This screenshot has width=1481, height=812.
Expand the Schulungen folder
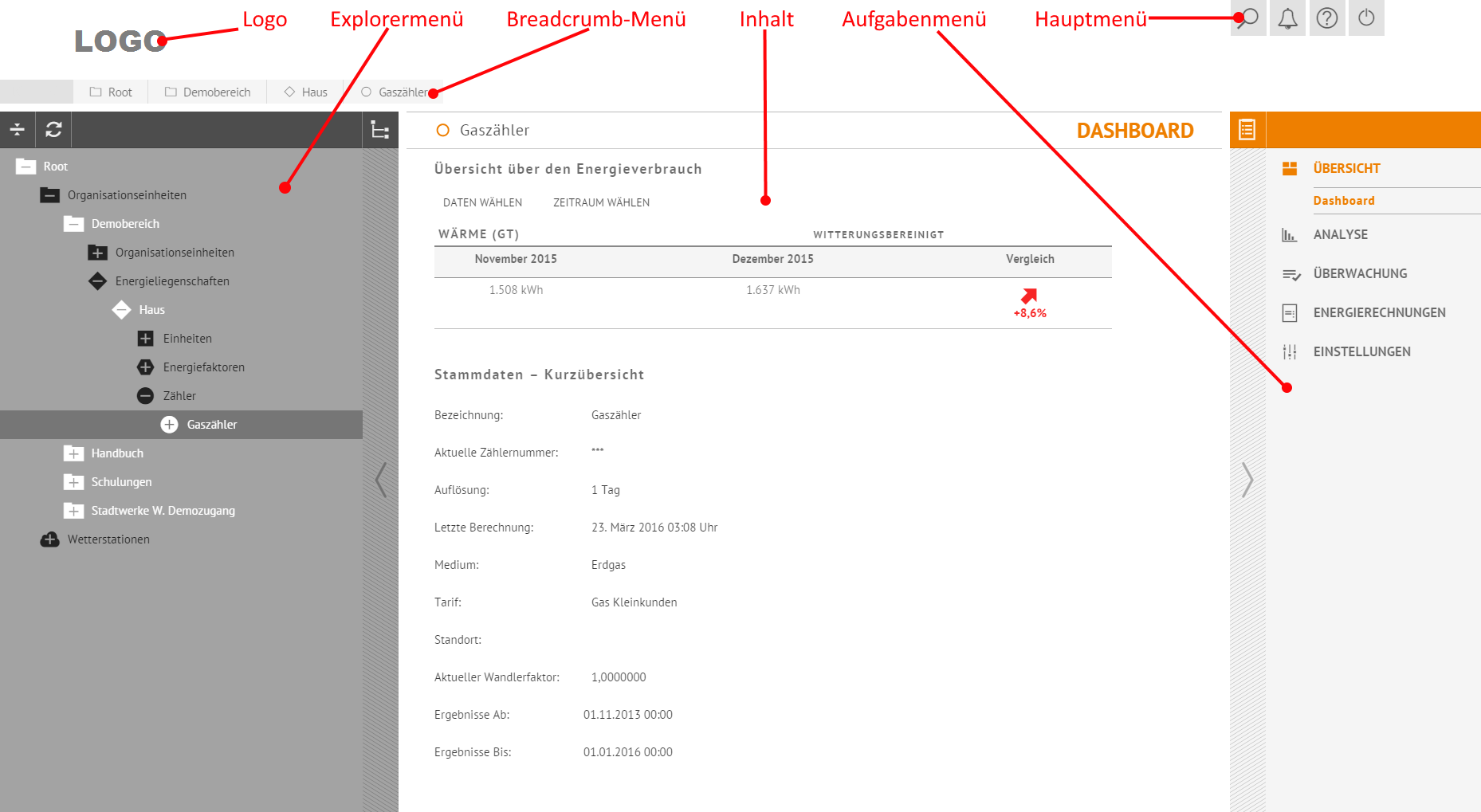(74, 482)
